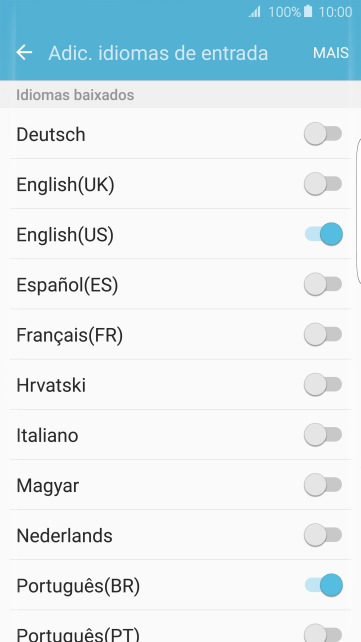The image size is (361, 642).
Task: Toggle Français(FR) on
Action: pyautogui.click(x=323, y=335)
